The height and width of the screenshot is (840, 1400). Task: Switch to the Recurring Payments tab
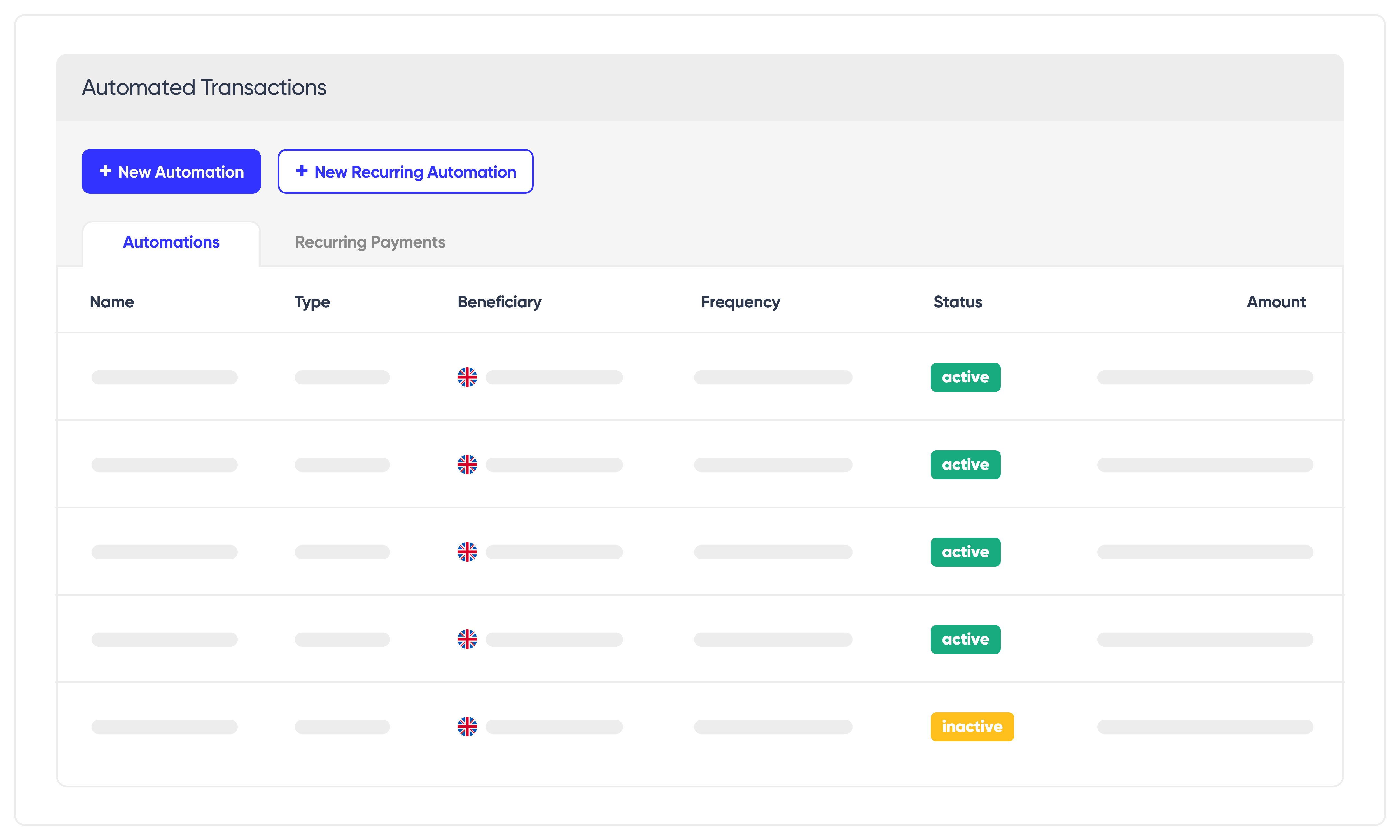point(369,242)
